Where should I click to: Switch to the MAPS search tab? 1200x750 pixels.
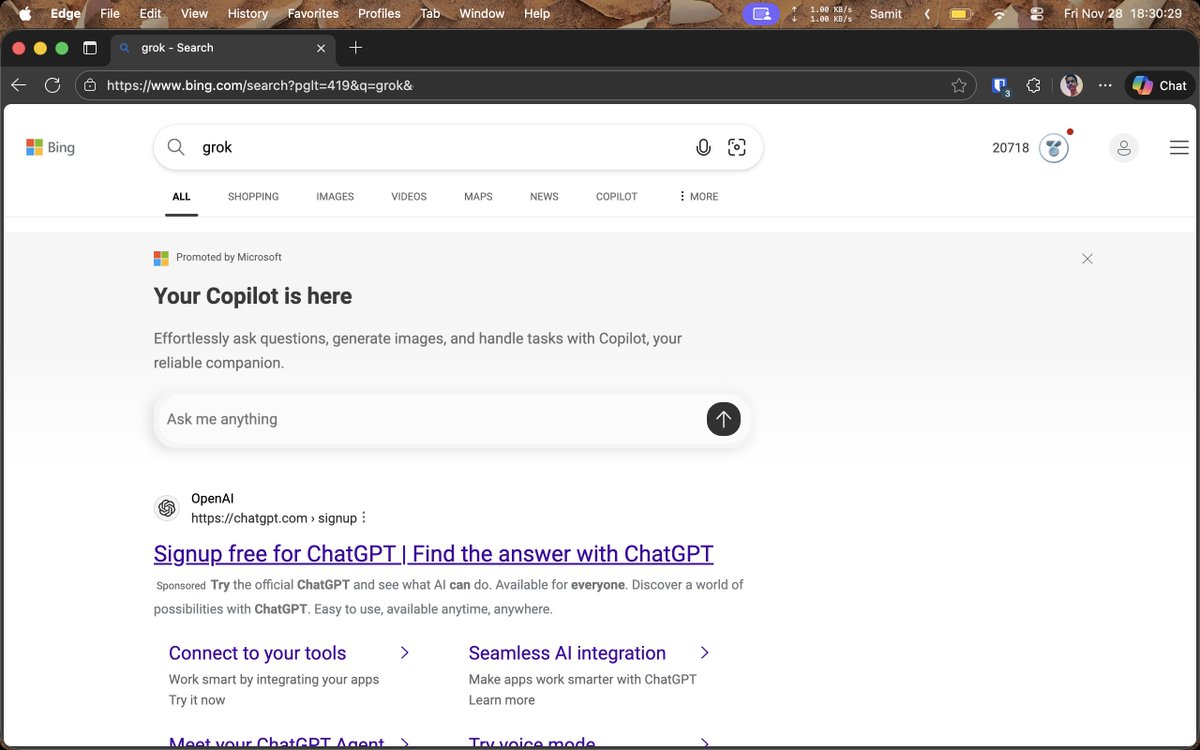click(x=478, y=197)
